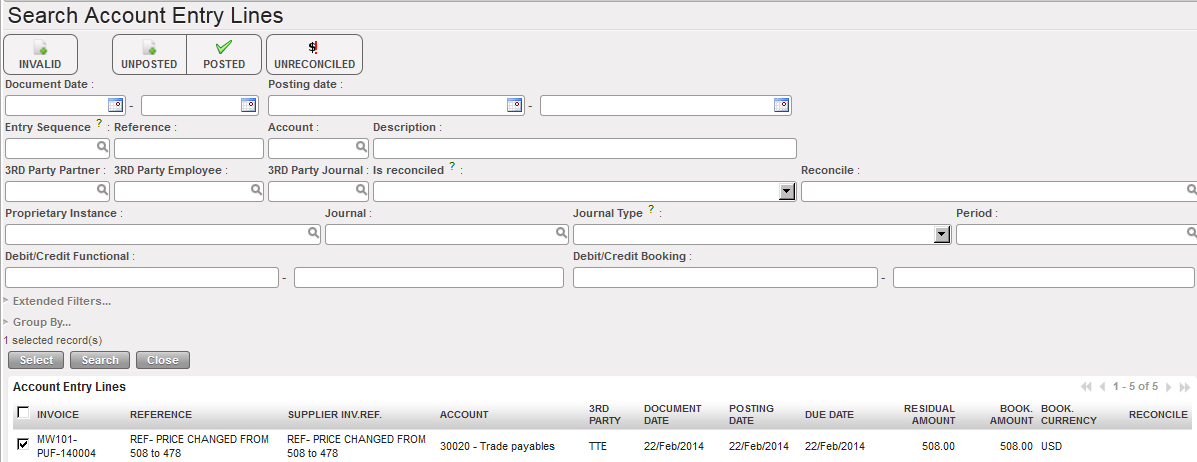Viewport: 1197px width, 462px height.
Task: Sort by SUPPLIER INV.REF. column header
Action: click(334, 415)
